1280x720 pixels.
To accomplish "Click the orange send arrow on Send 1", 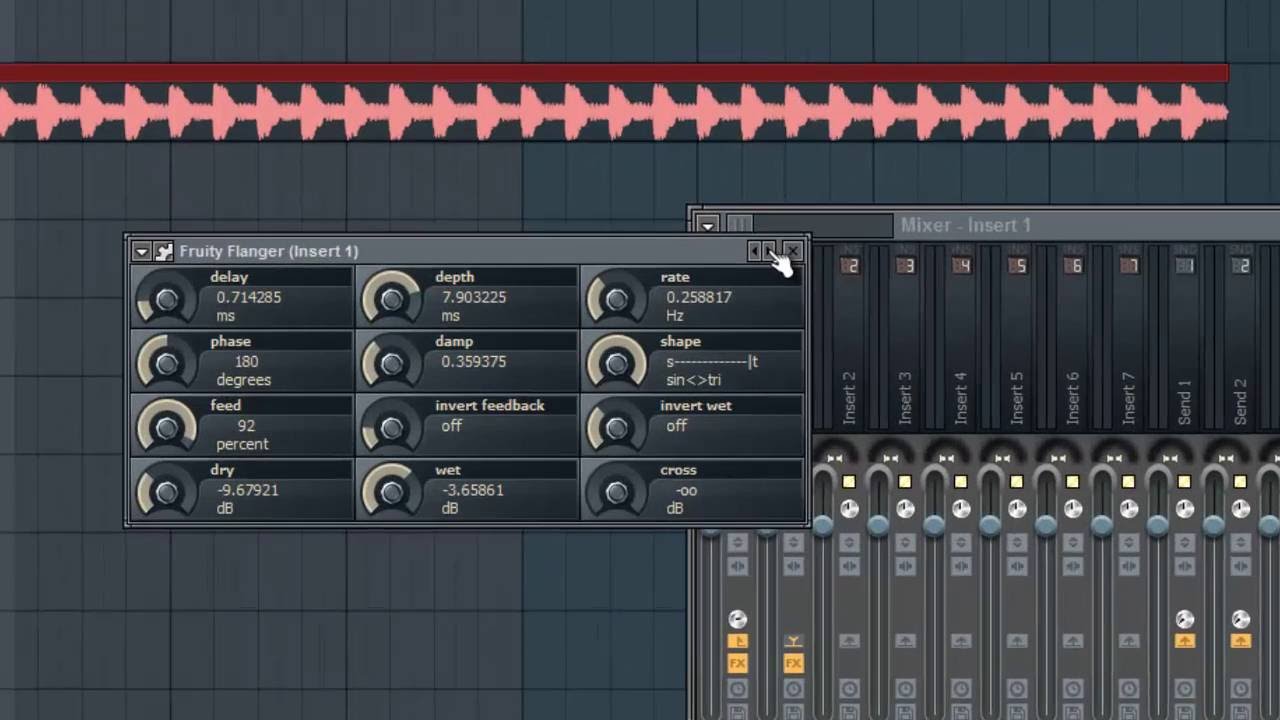I will tap(1185, 641).
